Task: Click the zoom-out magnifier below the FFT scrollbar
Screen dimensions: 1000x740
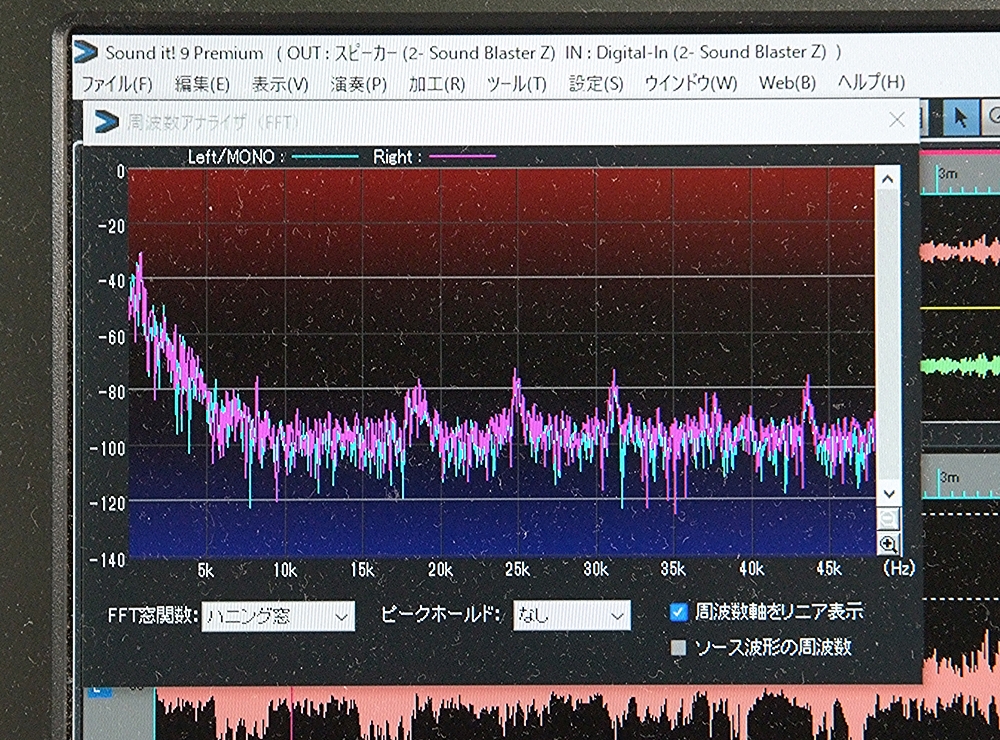Action: (x=887, y=519)
